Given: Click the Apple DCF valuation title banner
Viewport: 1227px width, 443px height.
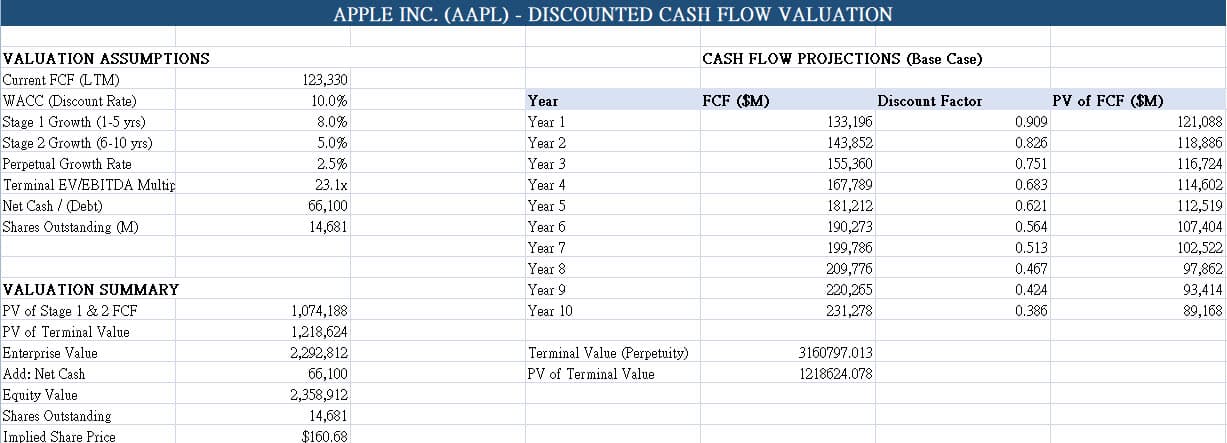Looking at the screenshot, I should 613,14.
